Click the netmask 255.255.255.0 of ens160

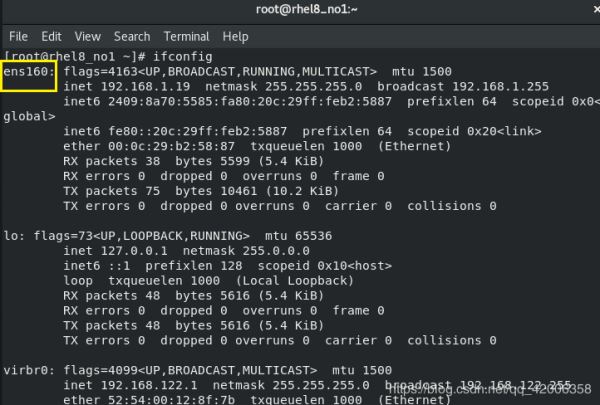(313, 87)
